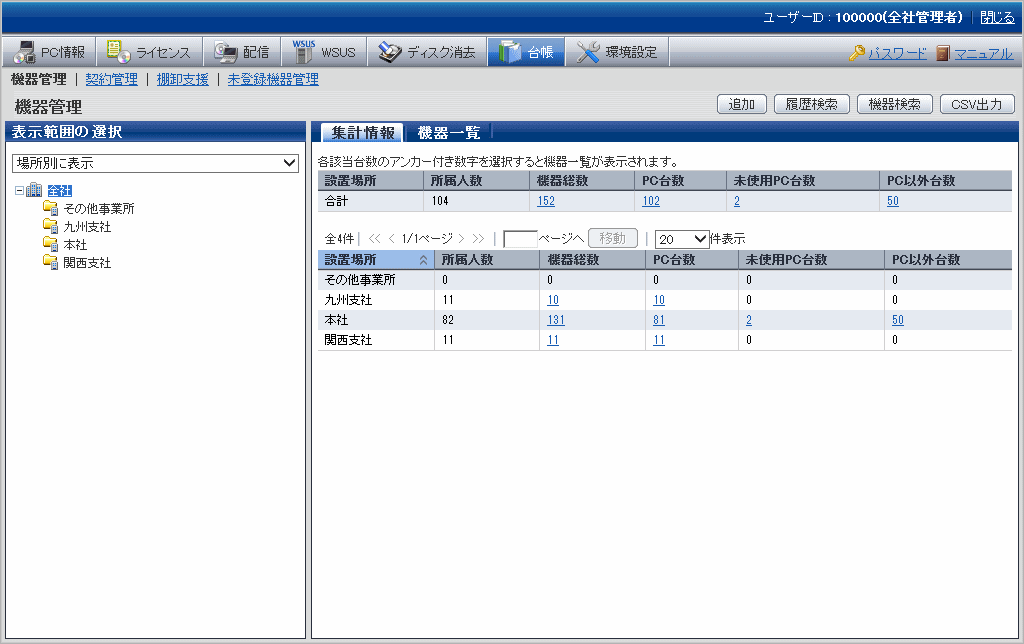Open 本社 機器総数 131 link
This screenshot has width=1024, height=644.
[556, 320]
